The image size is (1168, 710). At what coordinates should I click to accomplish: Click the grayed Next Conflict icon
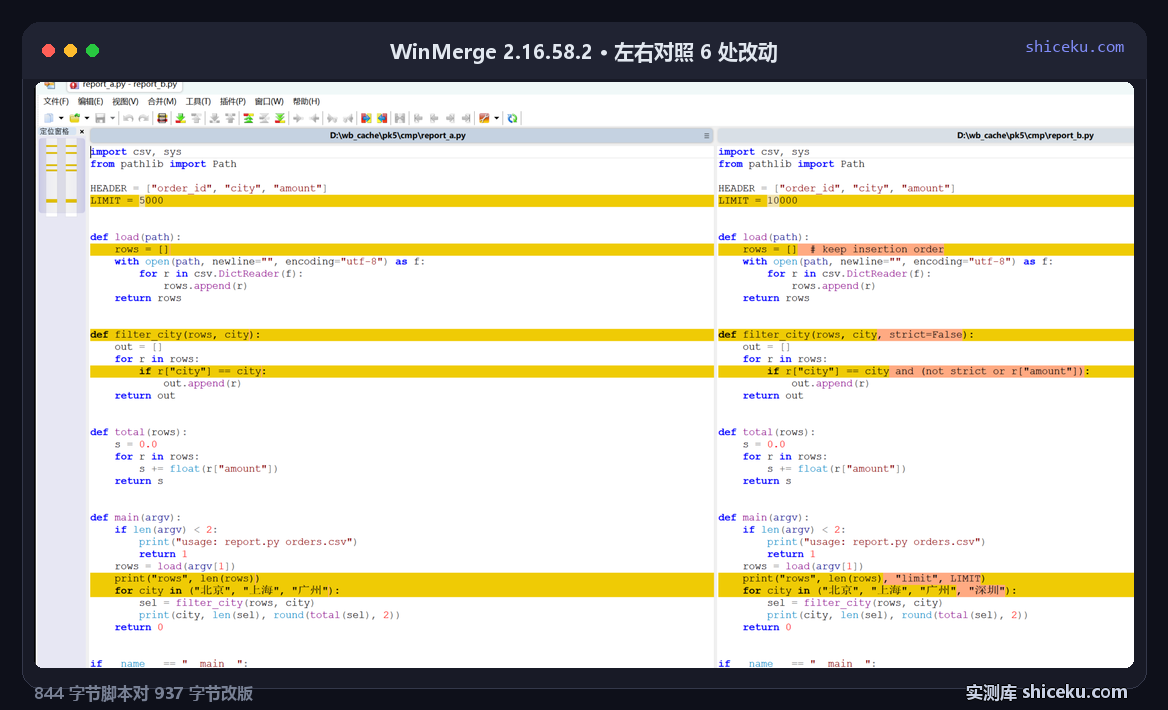click(215, 118)
